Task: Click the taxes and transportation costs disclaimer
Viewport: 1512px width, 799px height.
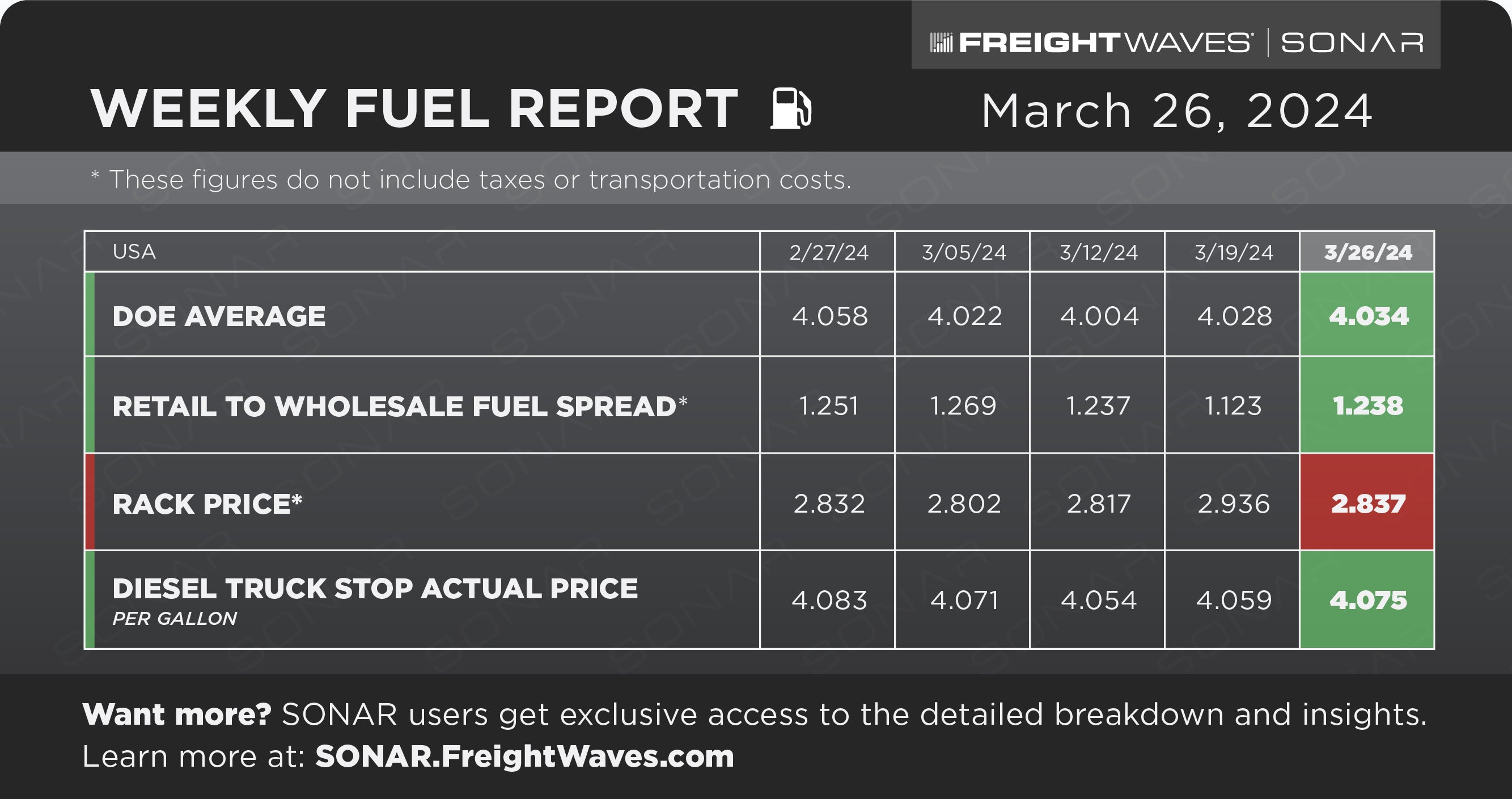Action: [471, 179]
